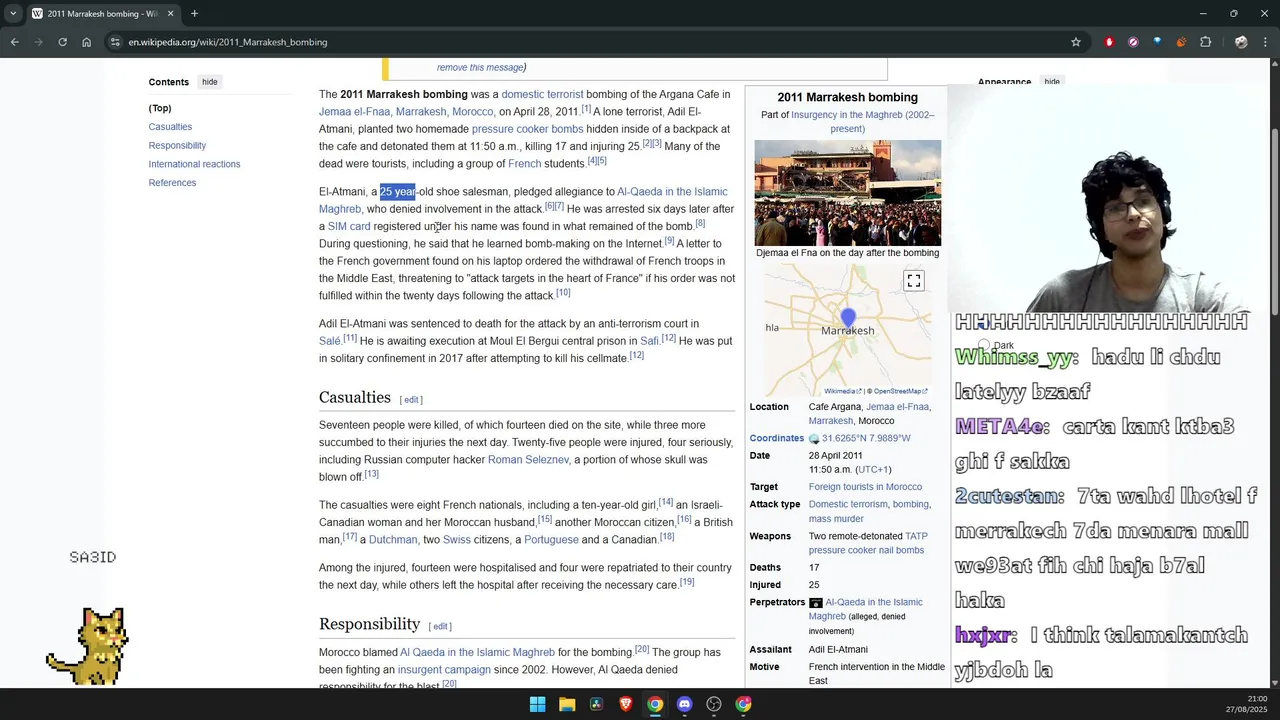Open OBS Studio from the taskbar
The image size is (1280, 720).
pyautogui.click(x=714, y=704)
